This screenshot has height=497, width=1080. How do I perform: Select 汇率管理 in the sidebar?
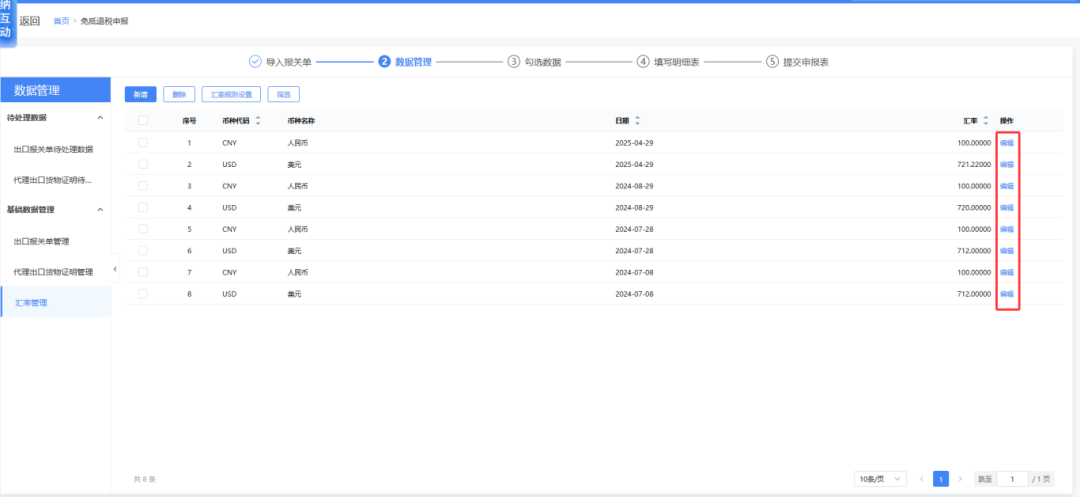(55, 302)
